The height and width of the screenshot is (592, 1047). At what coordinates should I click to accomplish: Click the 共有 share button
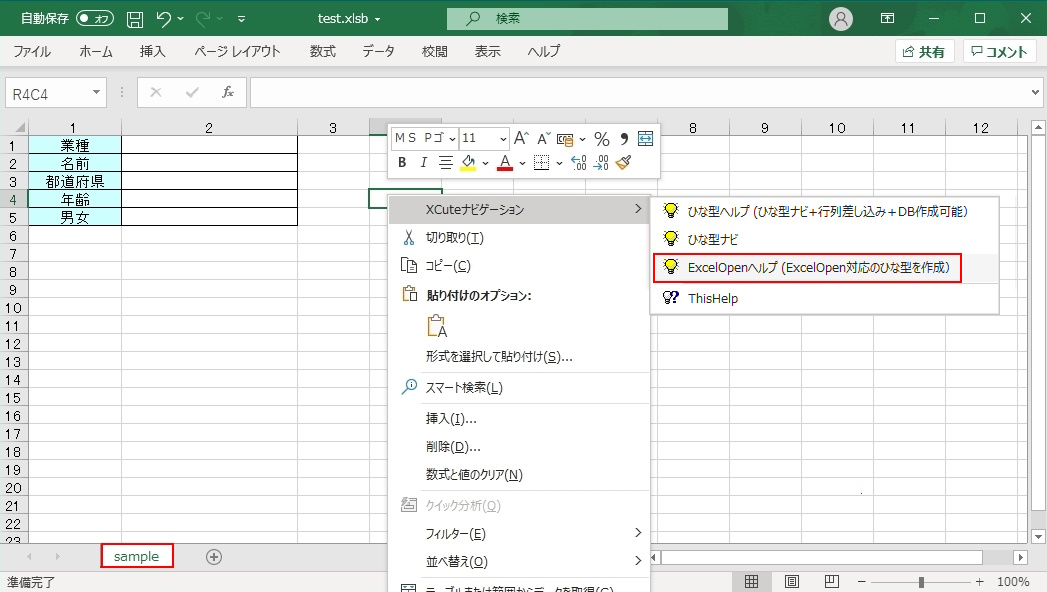click(x=924, y=51)
